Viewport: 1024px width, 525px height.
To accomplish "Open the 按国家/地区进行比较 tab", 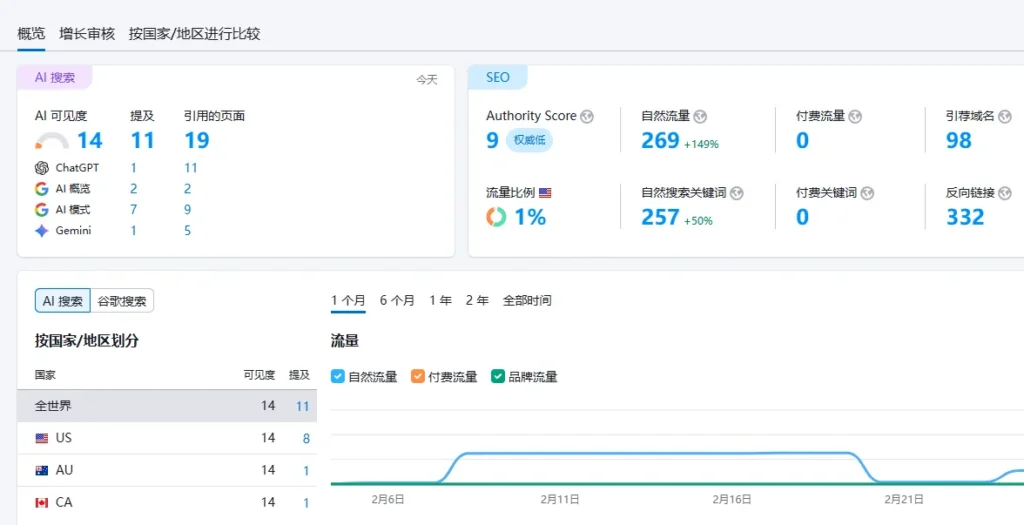I will tap(195, 34).
